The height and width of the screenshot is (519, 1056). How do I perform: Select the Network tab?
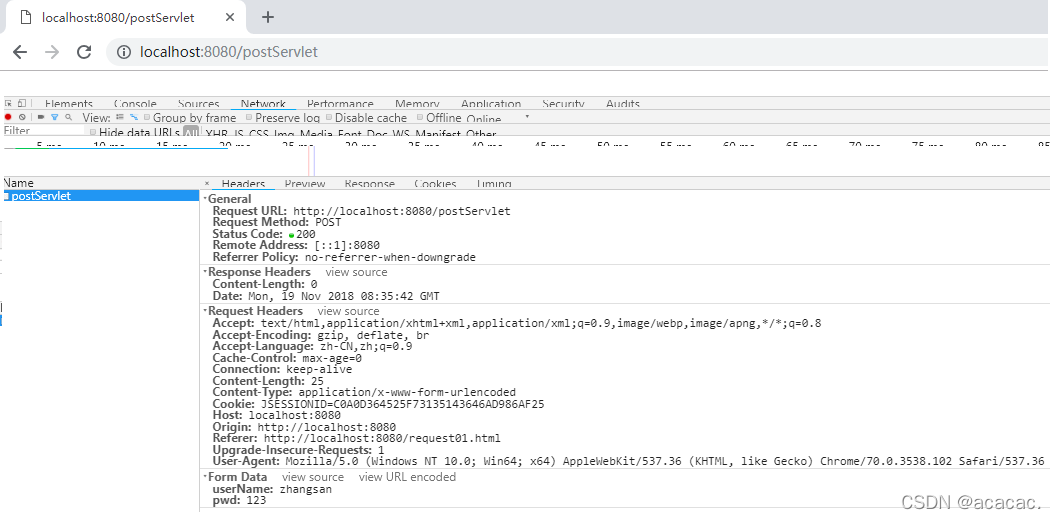[263, 104]
